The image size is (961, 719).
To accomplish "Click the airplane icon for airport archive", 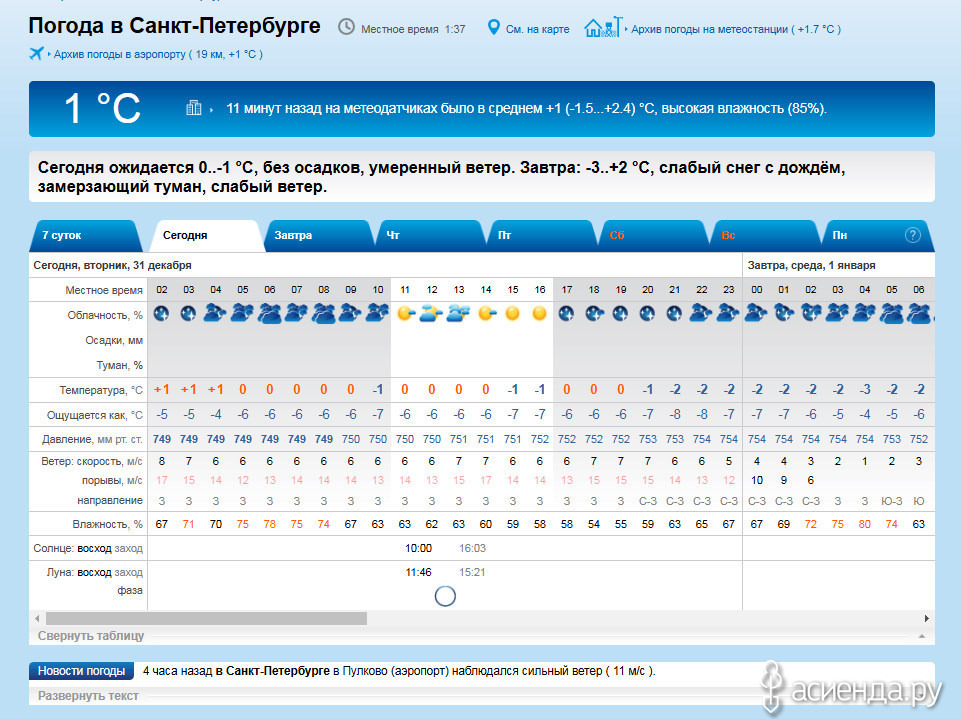I will coord(37,54).
